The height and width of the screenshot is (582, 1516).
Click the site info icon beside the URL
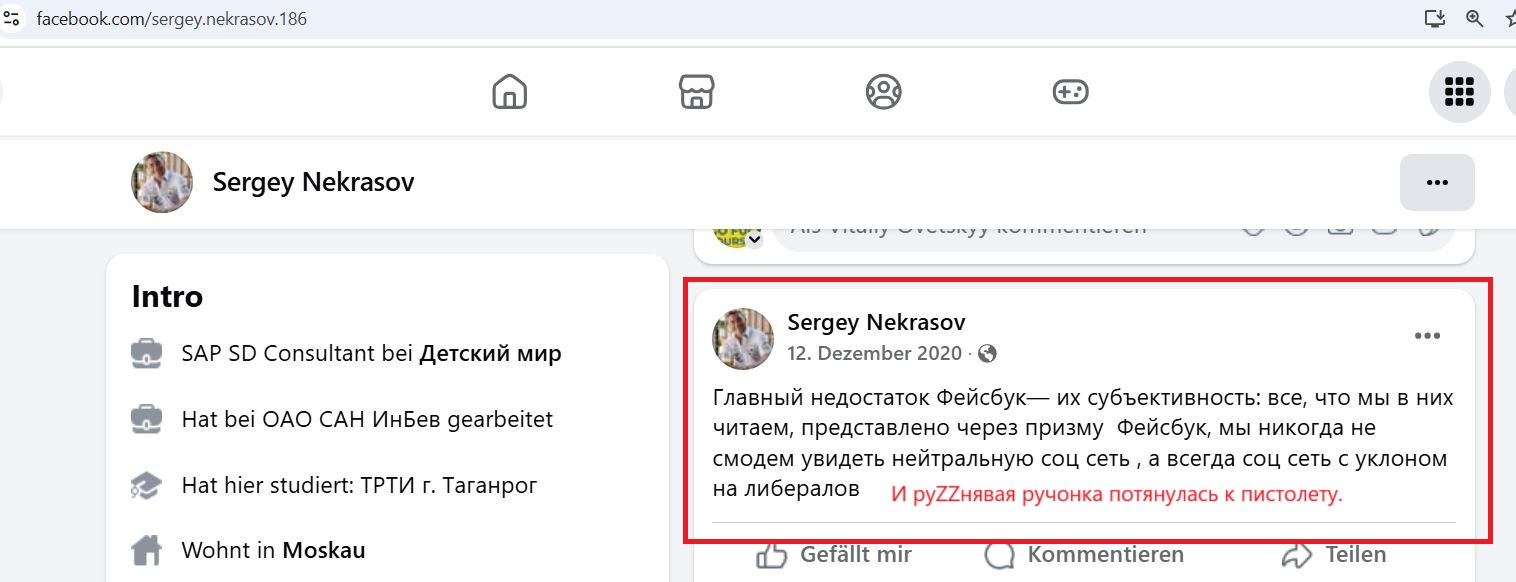pos(12,18)
